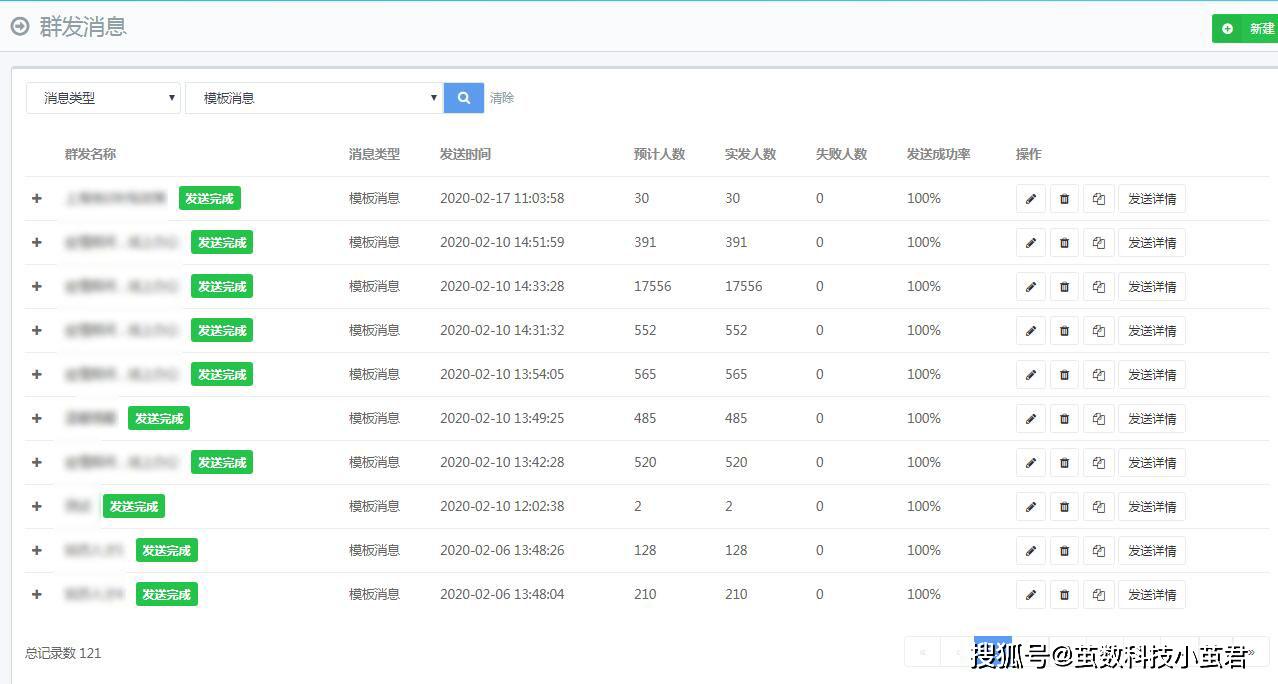Viewport: 1278px width, 684px height.
Task: Click the trash icon on the 2020-02-17 row
Action: 1064,198
